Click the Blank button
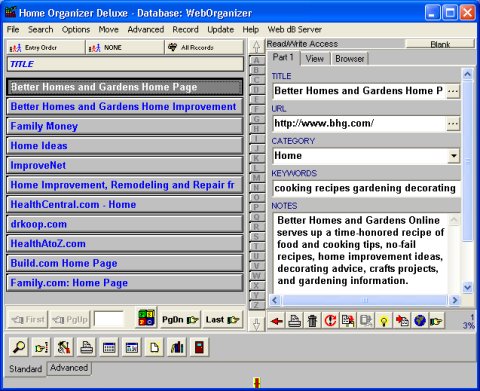 [x=440, y=44]
